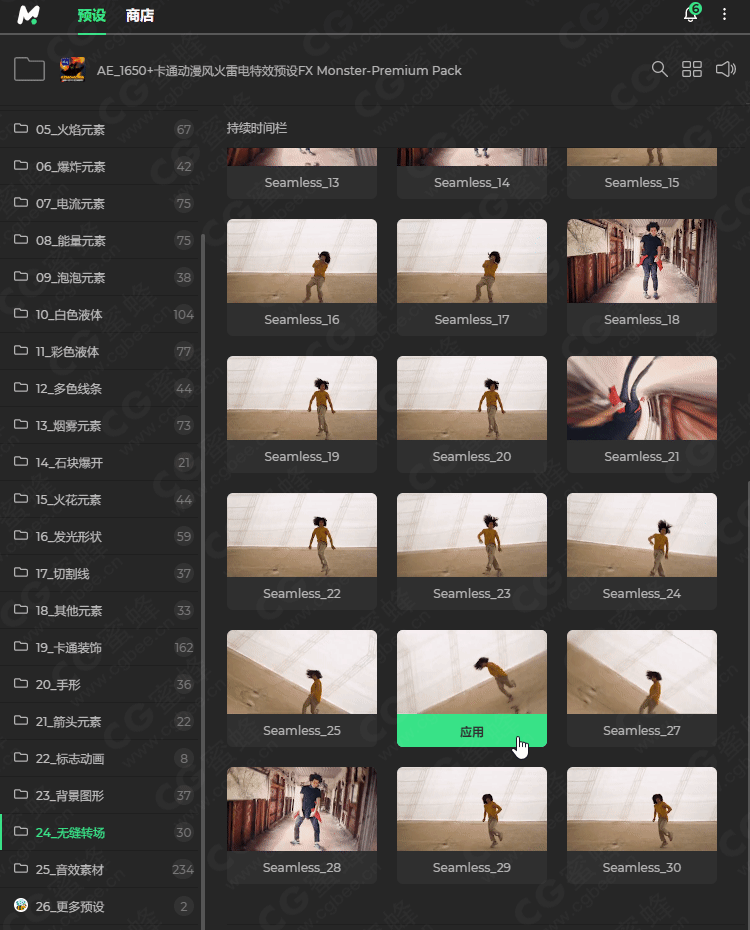Image resolution: width=750 pixels, height=930 pixels.
Task: Select the Seamless_20 preset thumbnail
Action: click(472, 399)
